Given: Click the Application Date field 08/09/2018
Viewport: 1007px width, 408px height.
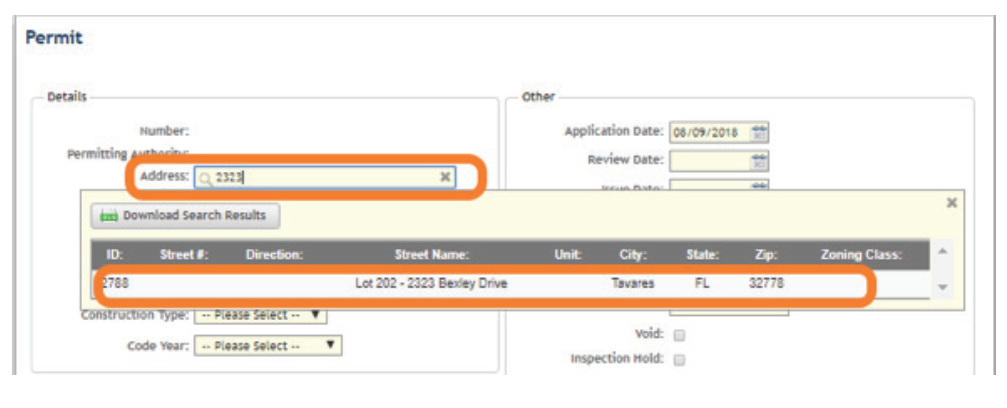Looking at the screenshot, I should click(x=709, y=133).
